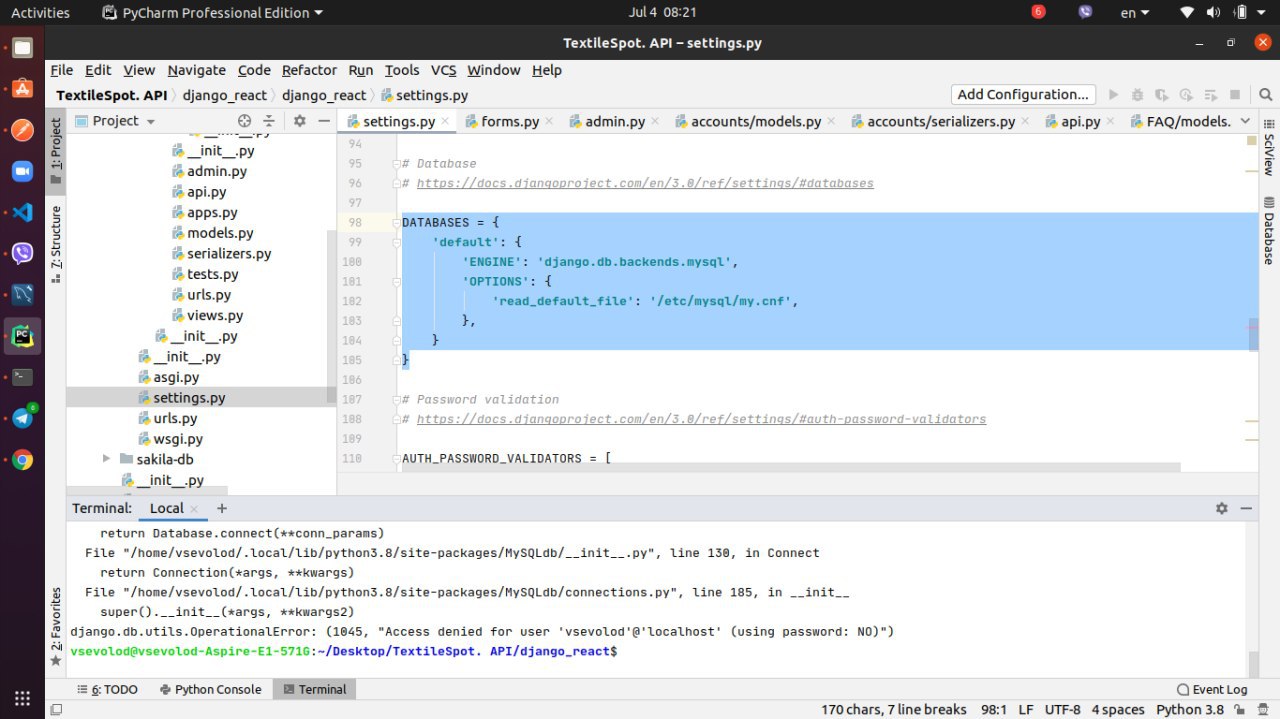
Task: Open the VCS menu
Action: (x=443, y=70)
